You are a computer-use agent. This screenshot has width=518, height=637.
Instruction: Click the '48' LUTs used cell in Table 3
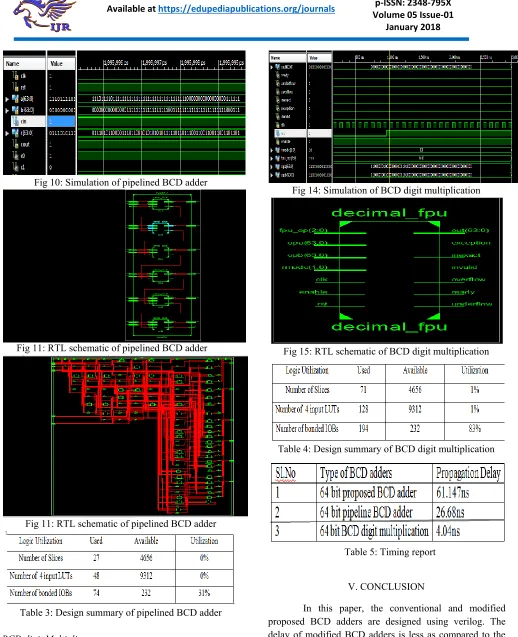click(96, 576)
